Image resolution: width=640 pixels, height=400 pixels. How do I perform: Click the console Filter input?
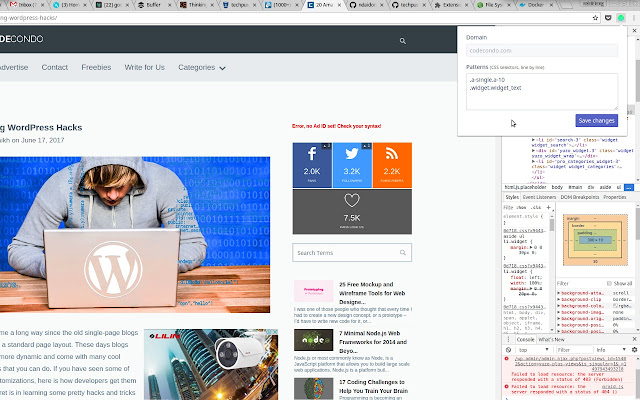(574, 350)
